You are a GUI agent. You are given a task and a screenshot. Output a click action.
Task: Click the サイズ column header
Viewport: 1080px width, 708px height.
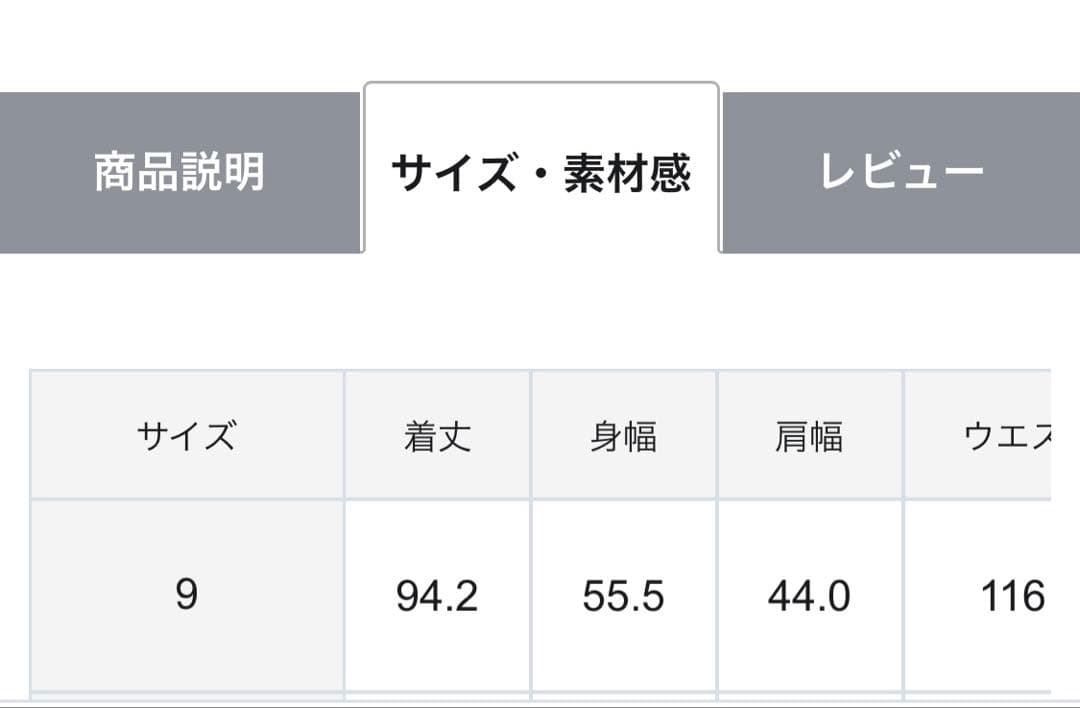(x=187, y=437)
